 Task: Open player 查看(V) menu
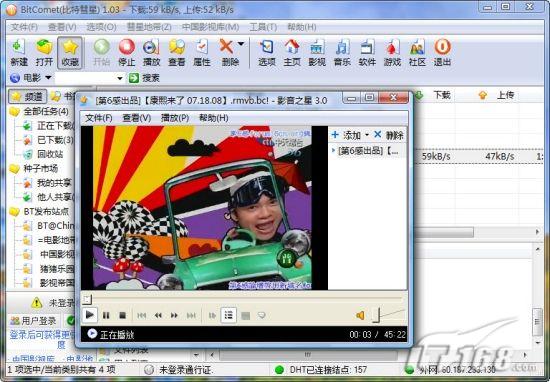click(137, 118)
